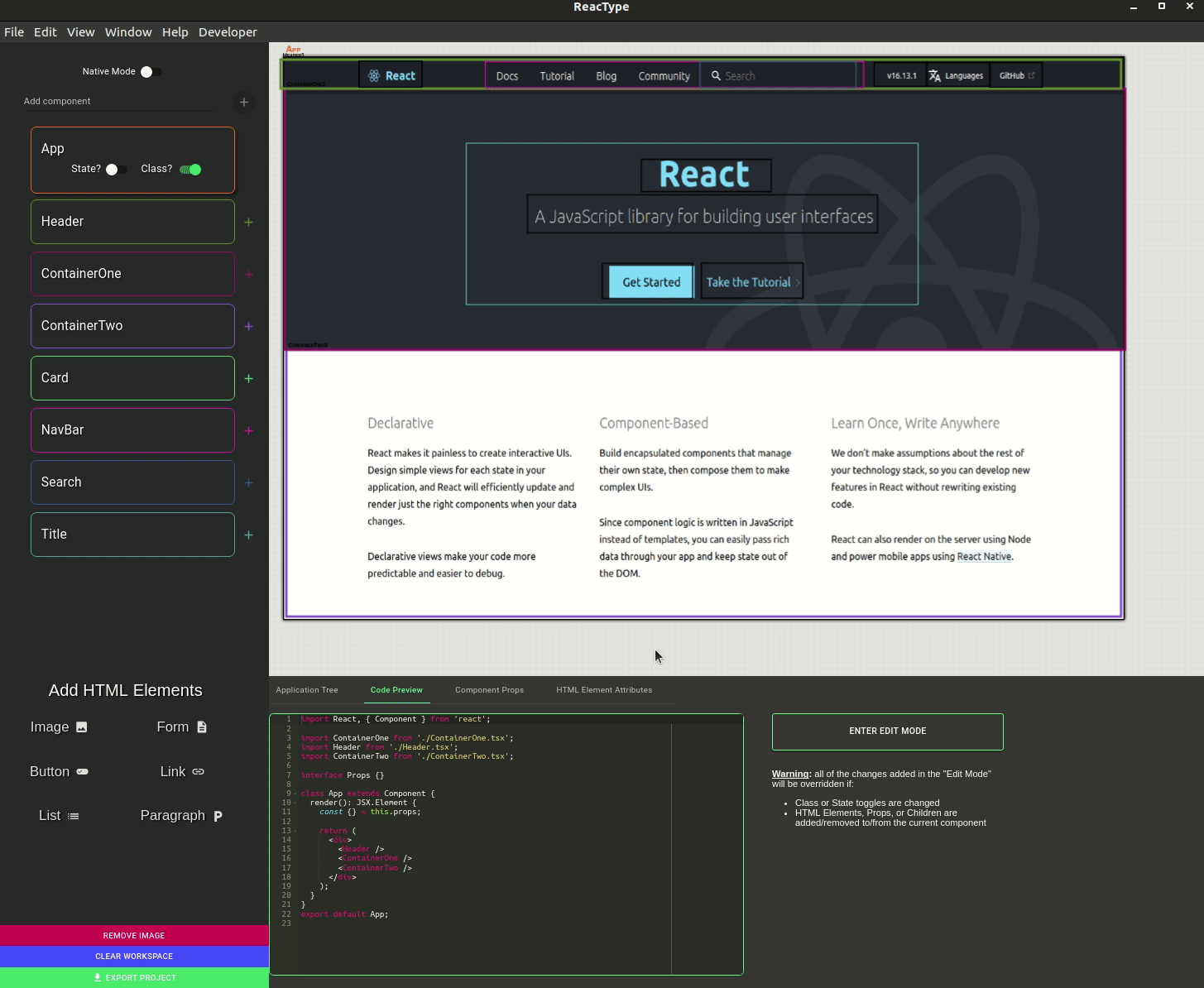Click the Add HTML Elements heading
The width and height of the screenshot is (1204, 988).
click(126, 690)
